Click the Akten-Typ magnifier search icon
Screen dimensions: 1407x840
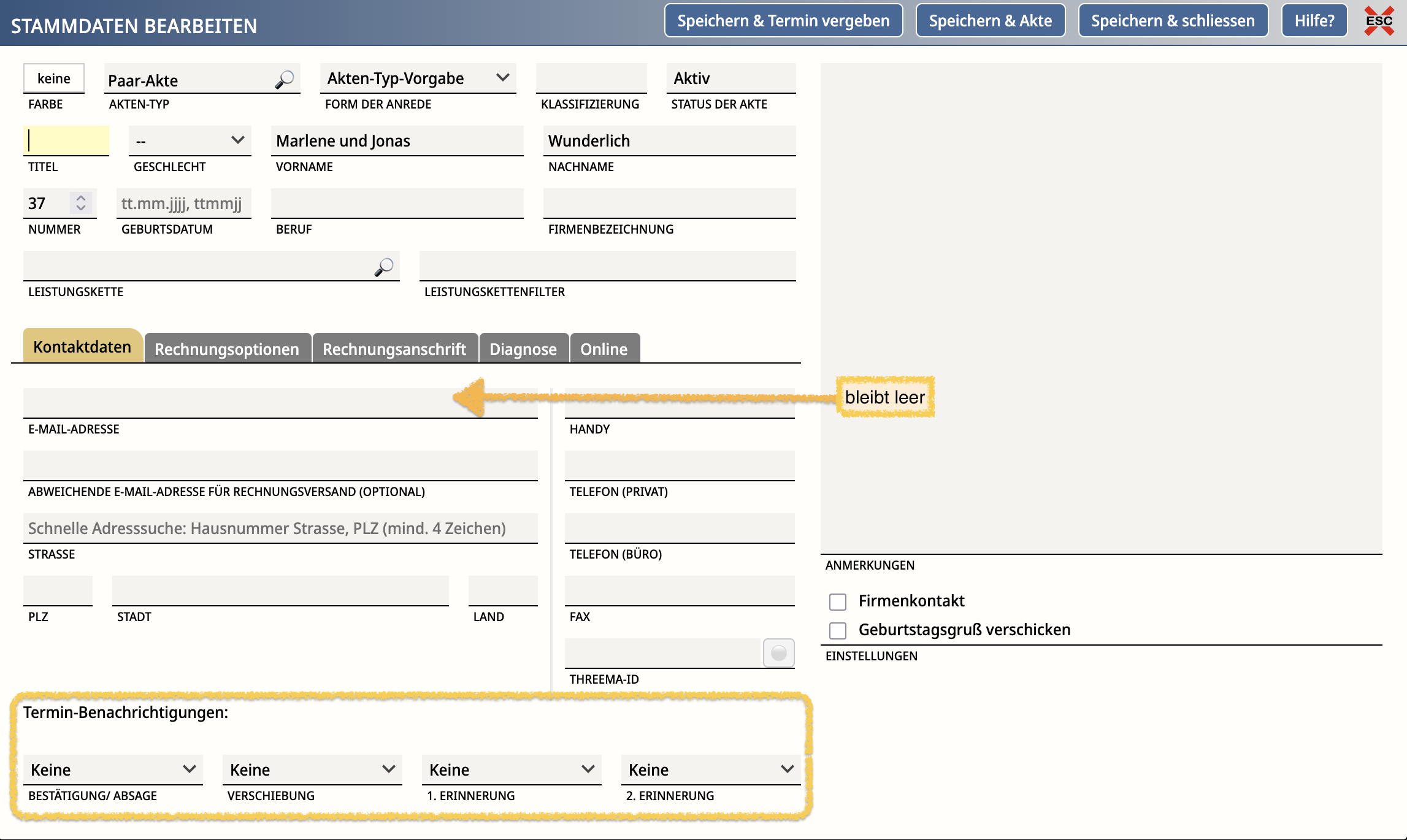click(x=285, y=80)
